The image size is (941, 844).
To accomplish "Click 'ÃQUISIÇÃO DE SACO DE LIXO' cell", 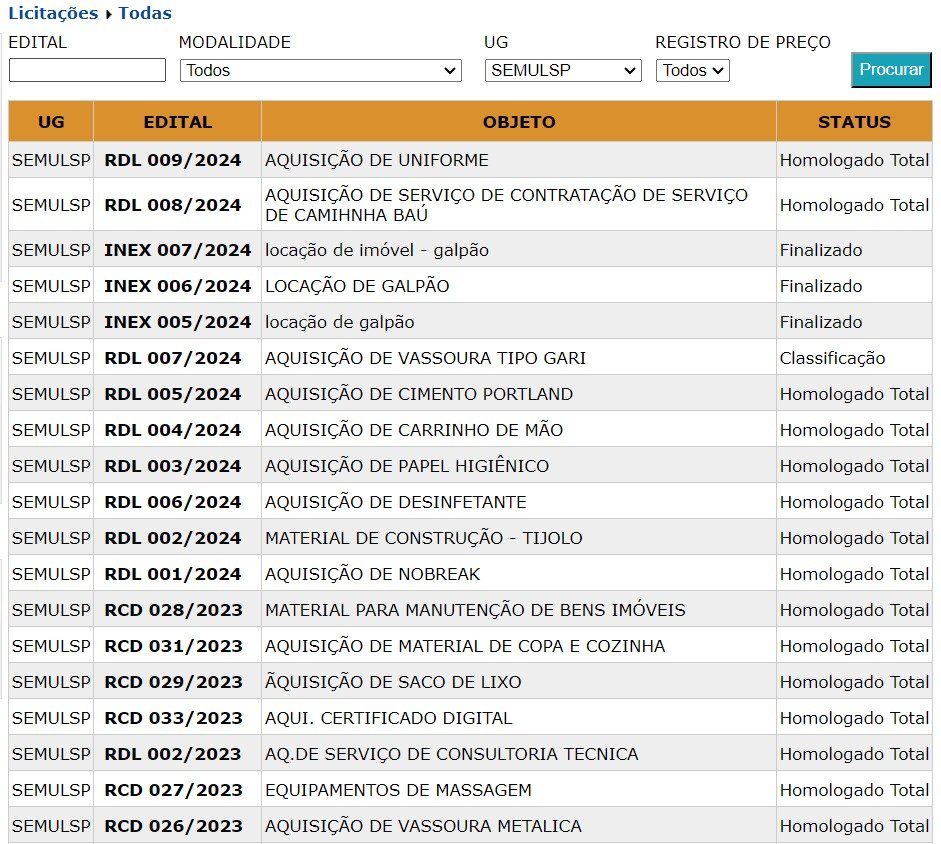I will point(519,682).
